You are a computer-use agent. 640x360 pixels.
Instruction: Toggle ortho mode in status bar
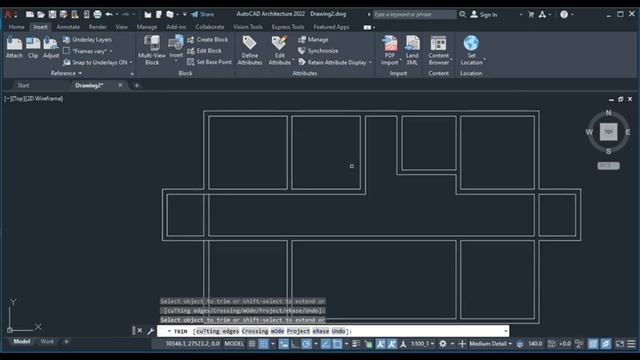[x=295, y=344]
